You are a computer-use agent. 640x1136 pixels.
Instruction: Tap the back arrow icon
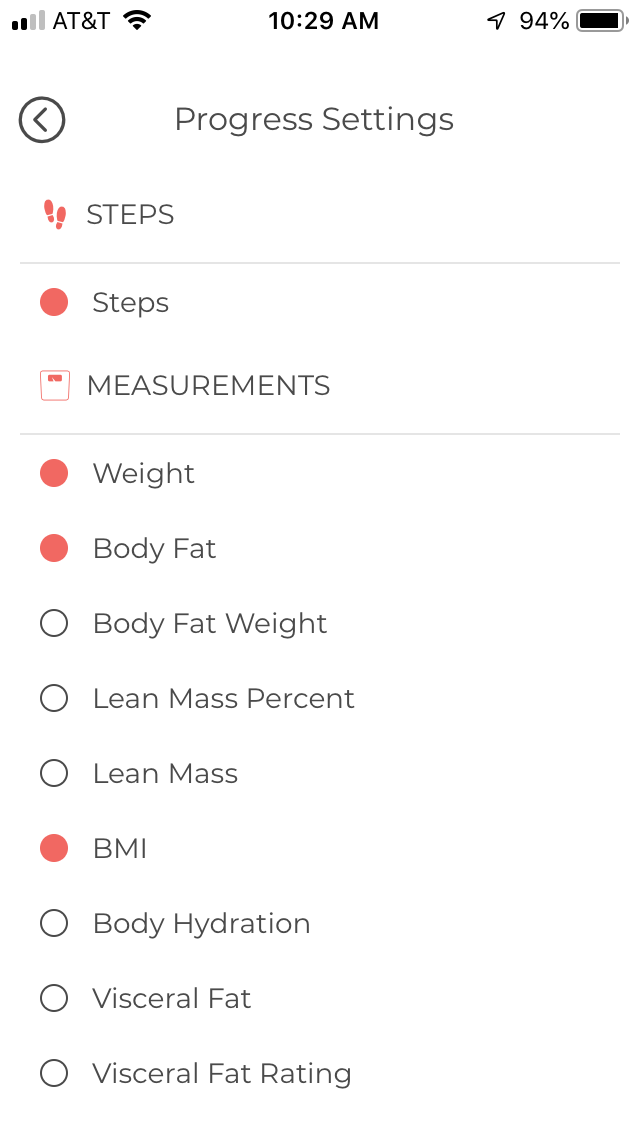pos(42,120)
